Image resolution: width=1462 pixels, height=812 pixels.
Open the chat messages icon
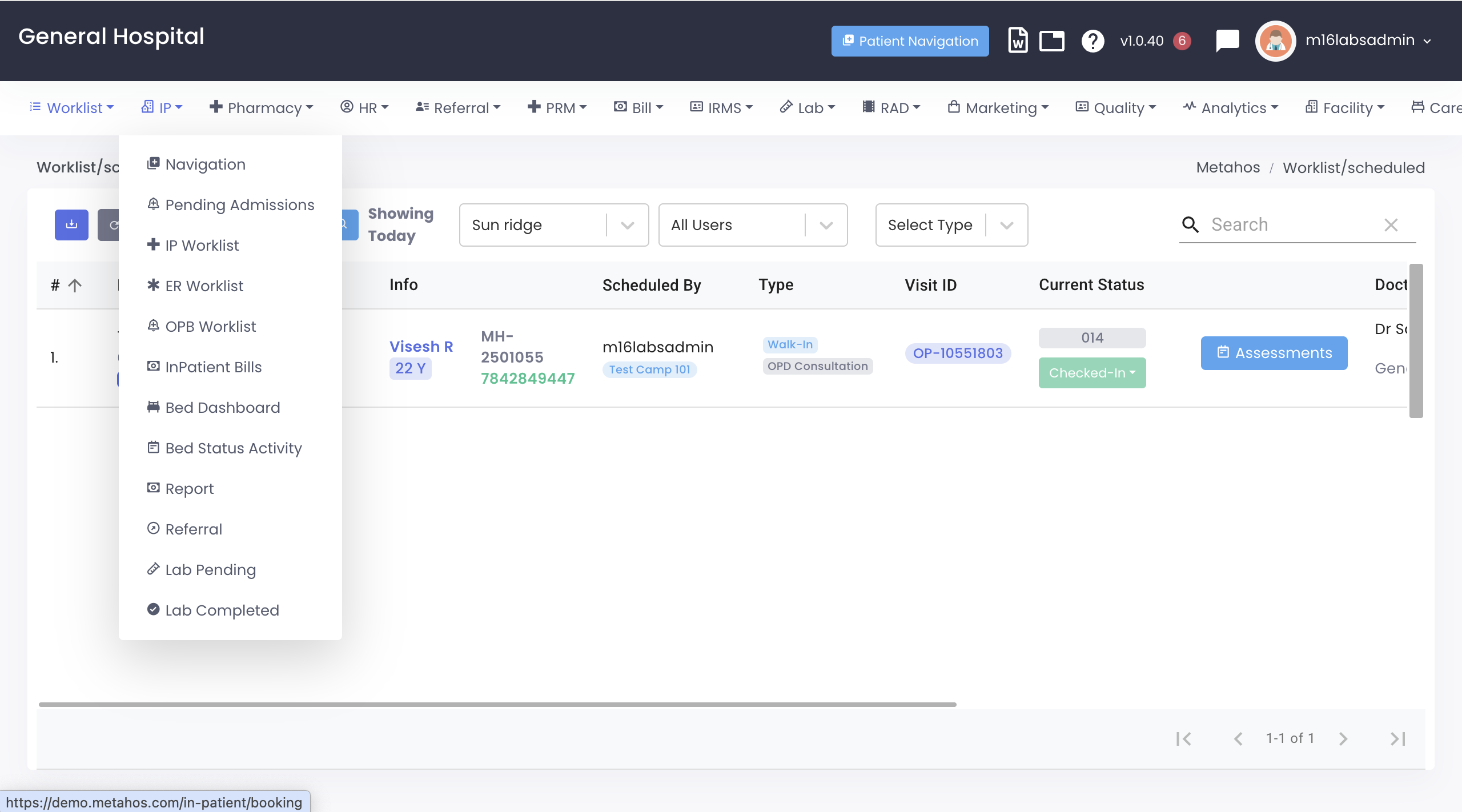pos(1227,41)
